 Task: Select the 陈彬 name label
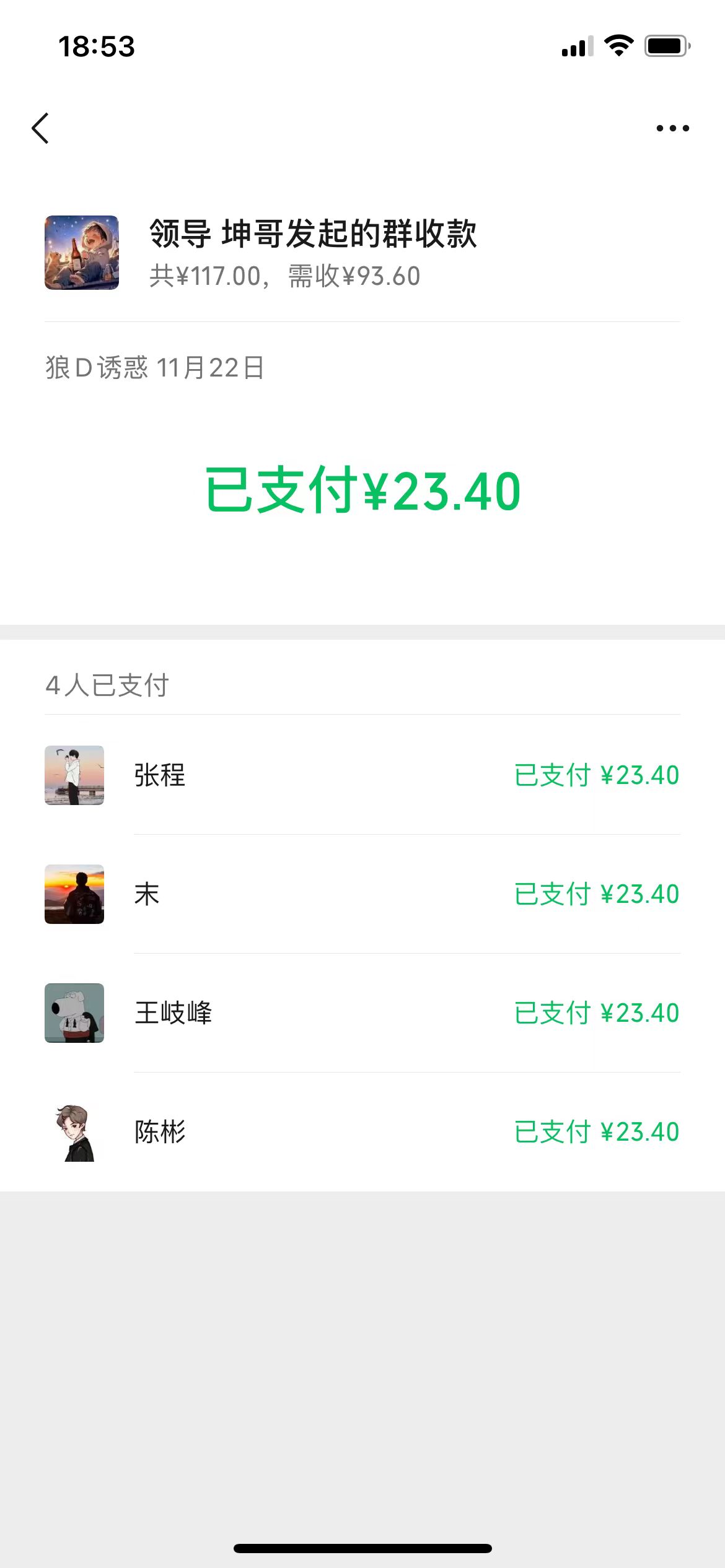[x=160, y=1132]
